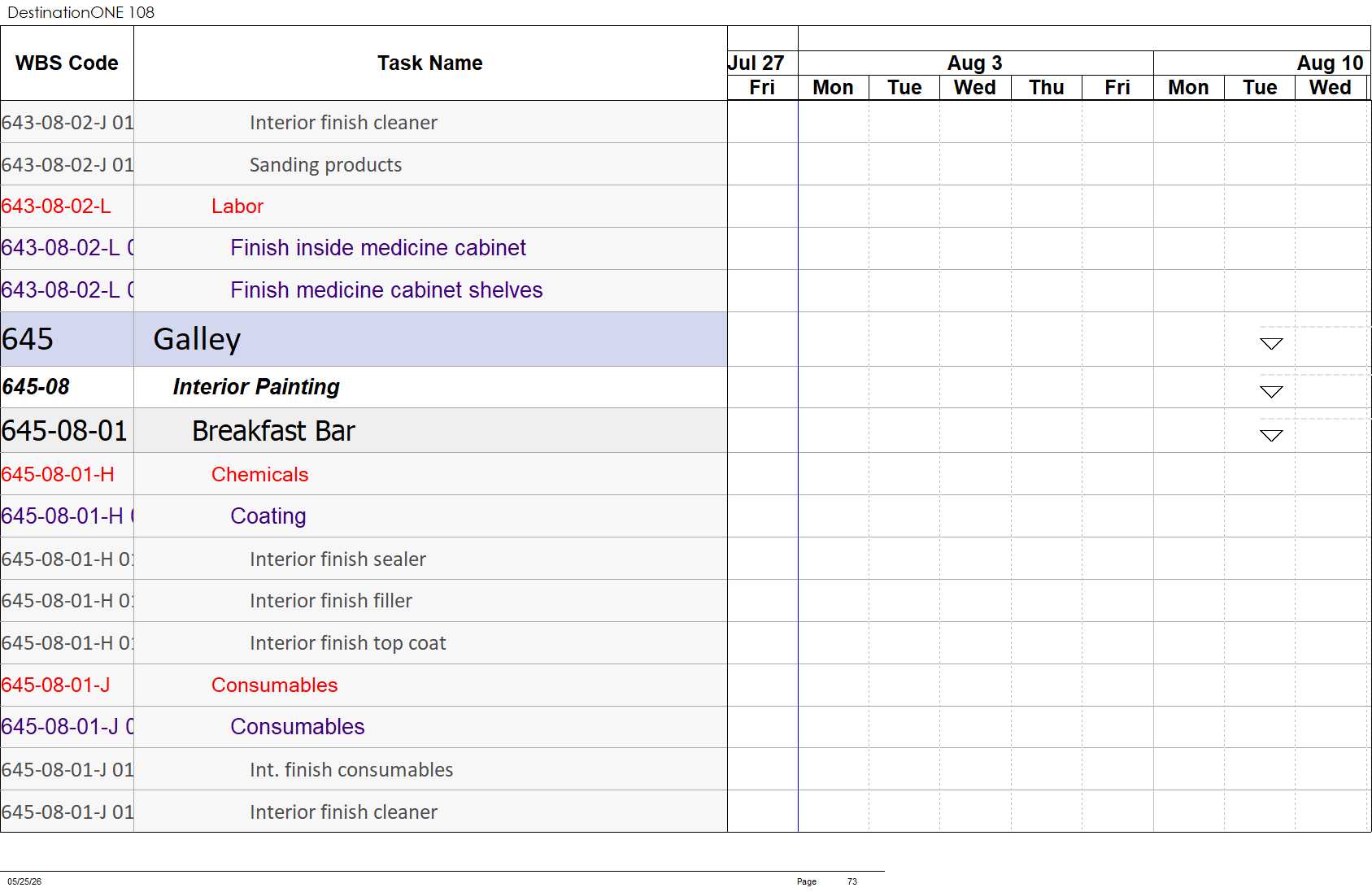The width and height of the screenshot is (1372, 892).
Task: Click Finish inside medicine cabinet task
Action: pos(378,248)
